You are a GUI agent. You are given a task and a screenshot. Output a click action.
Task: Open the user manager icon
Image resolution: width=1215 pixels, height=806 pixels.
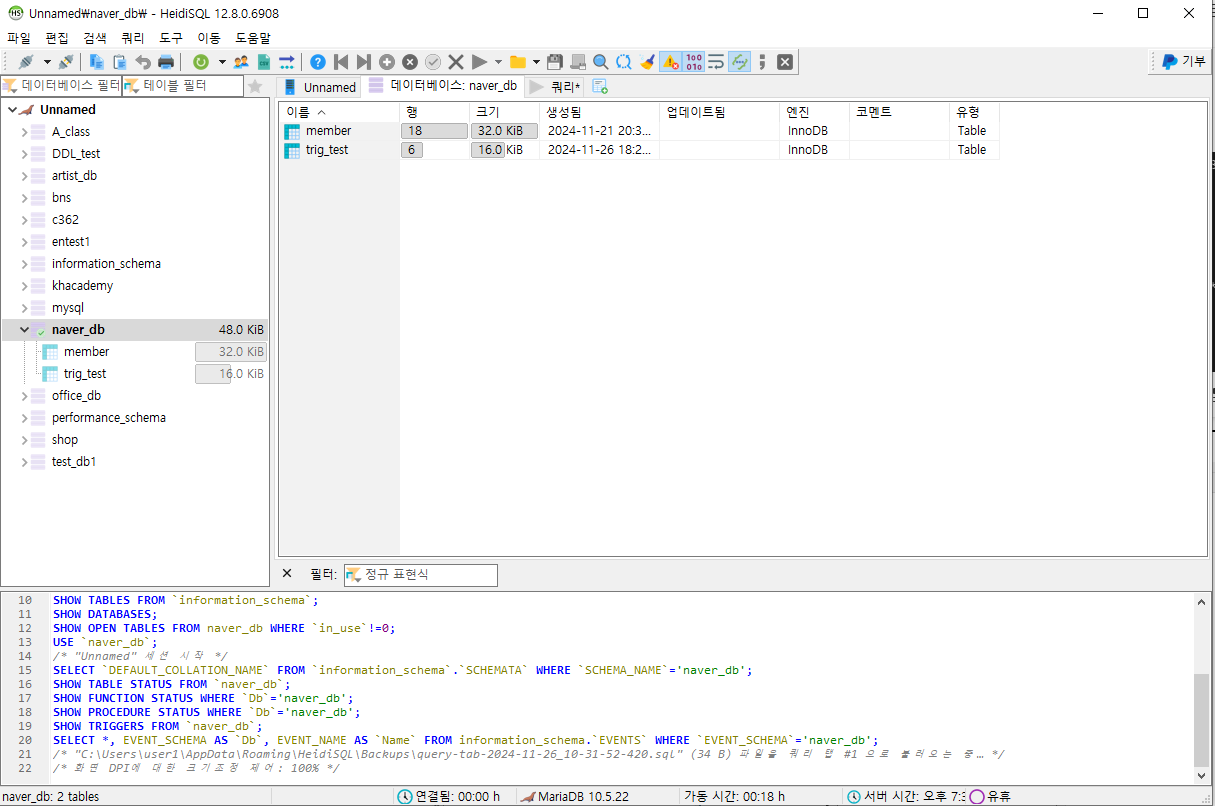tap(241, 62)
